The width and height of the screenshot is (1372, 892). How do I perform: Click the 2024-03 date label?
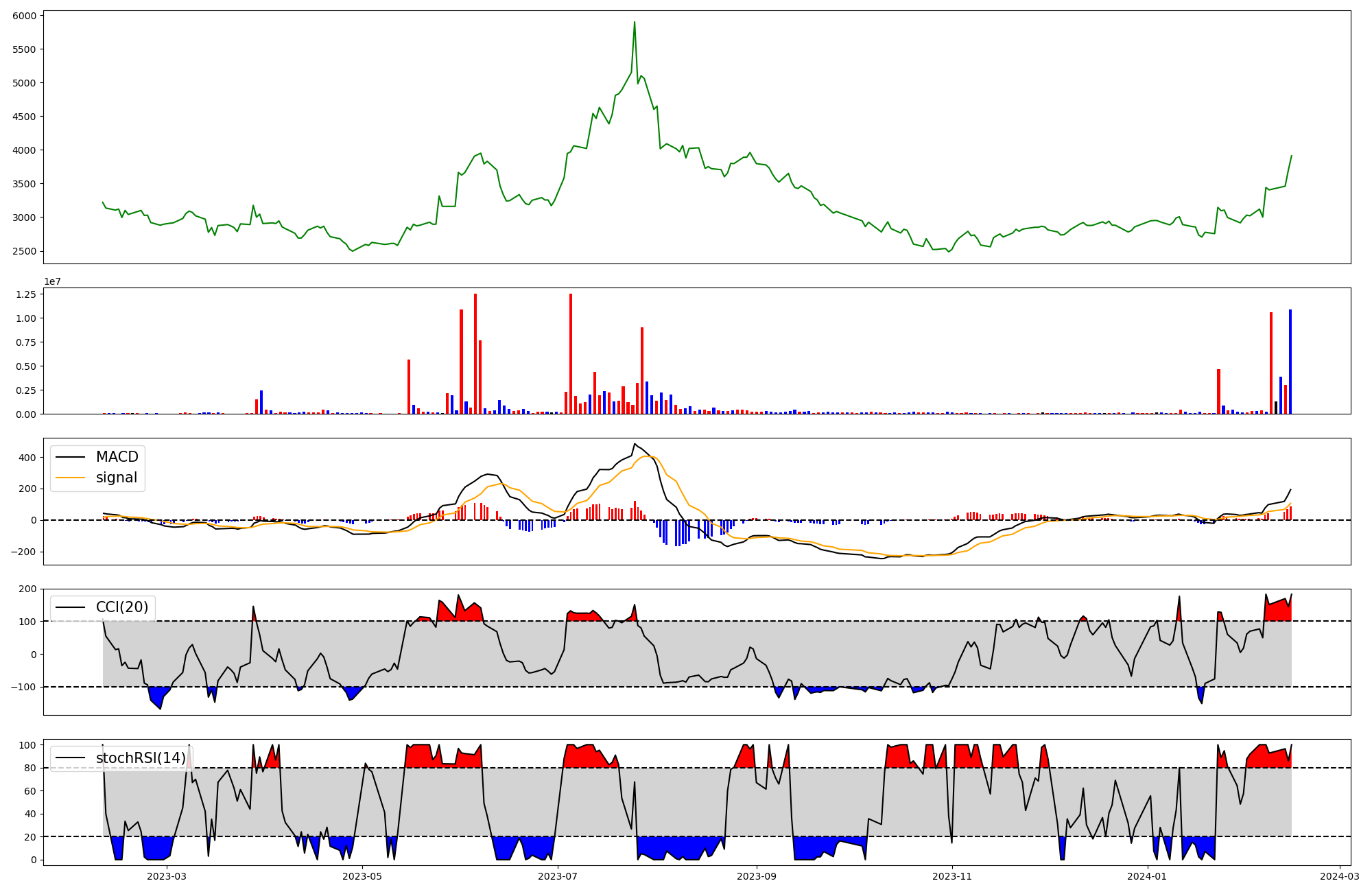coord(1340,876)
